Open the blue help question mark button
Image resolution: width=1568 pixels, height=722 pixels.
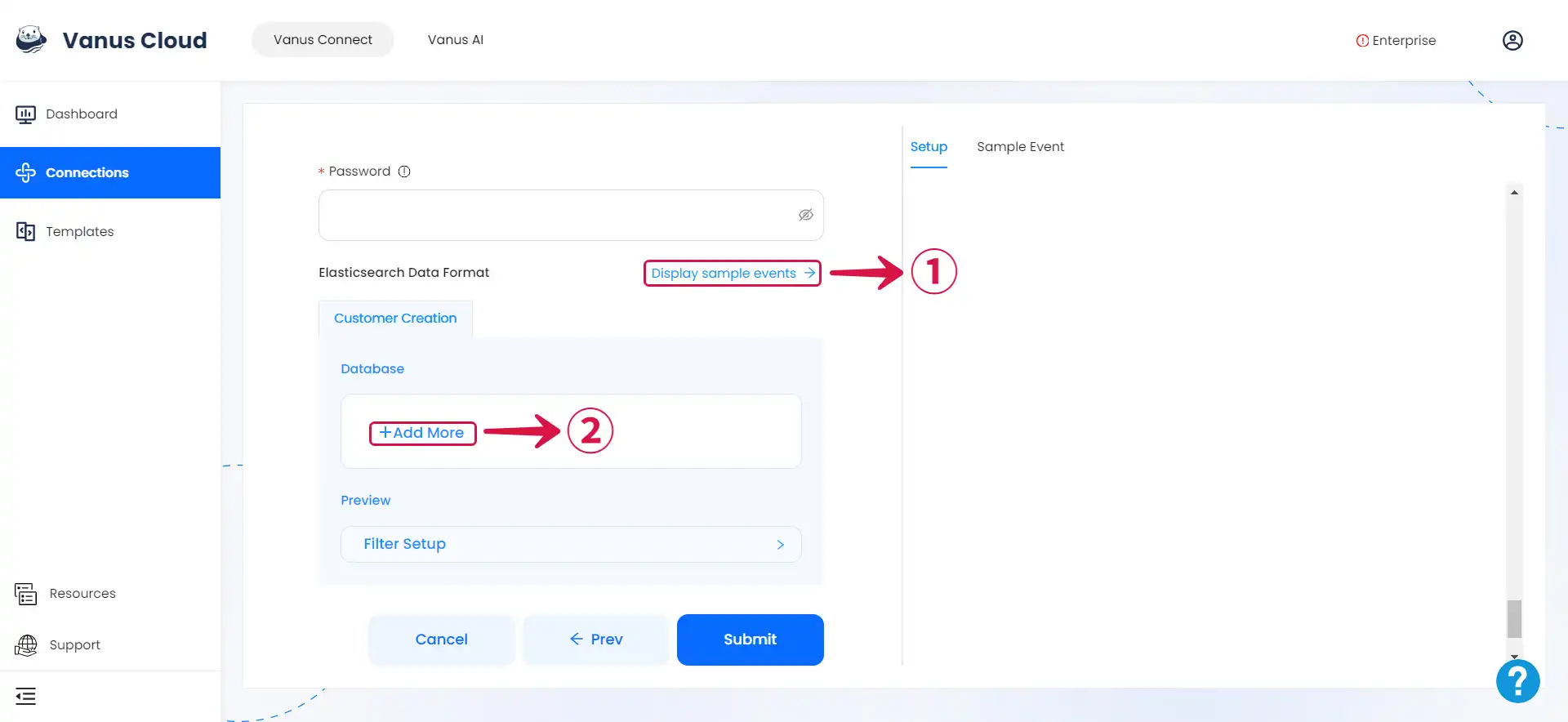[x=1518, y=681]
